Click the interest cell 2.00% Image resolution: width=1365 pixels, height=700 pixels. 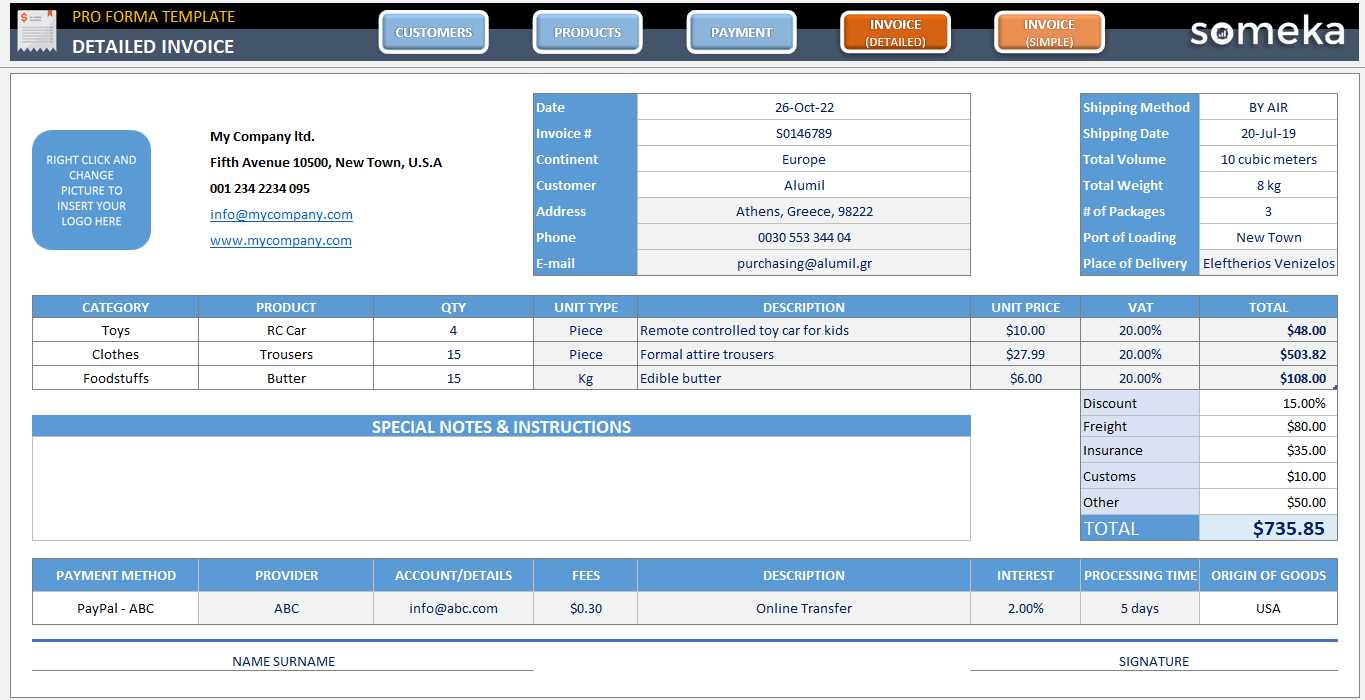point(1025,608)
